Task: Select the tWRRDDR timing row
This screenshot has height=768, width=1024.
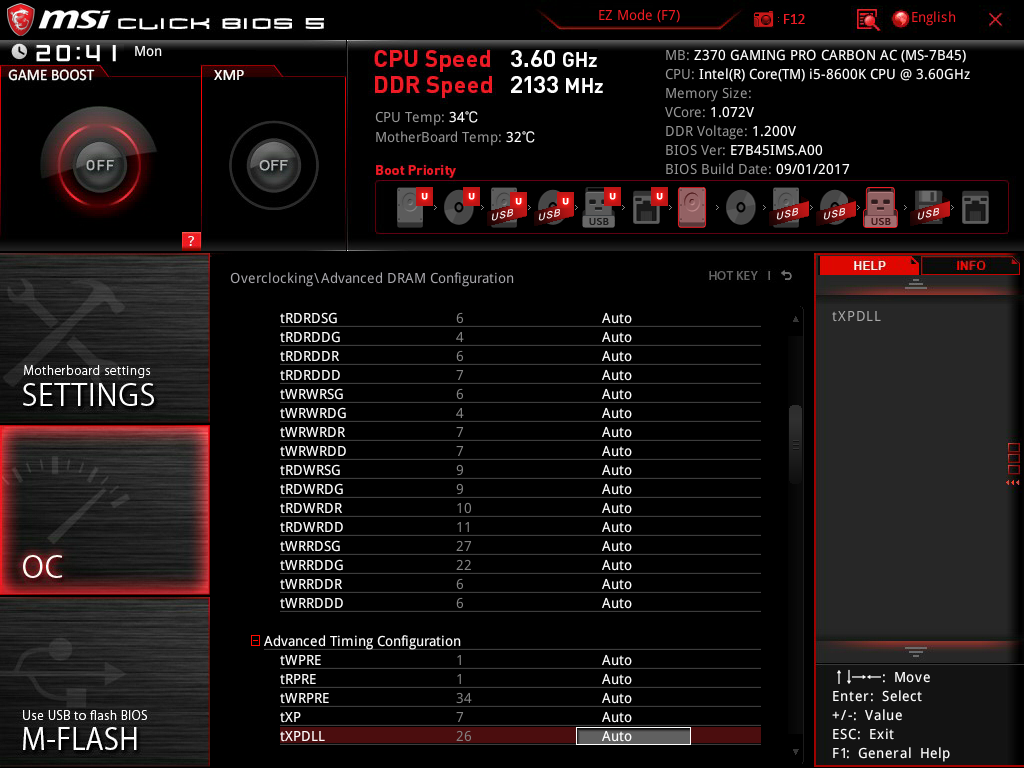Action: [520, 584]
